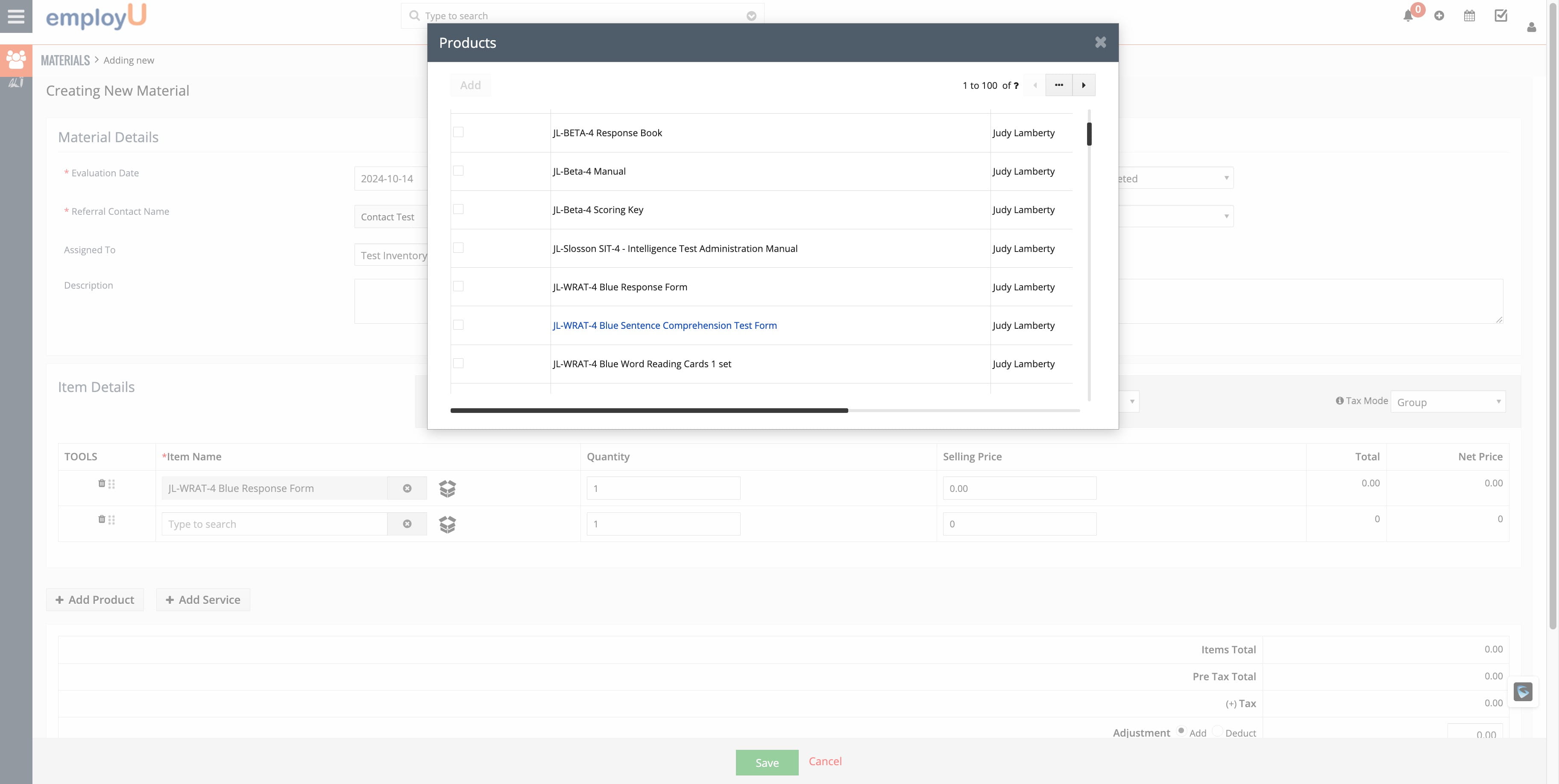
Task: Click the Products list horizontal scrollbar
Action: (649, 411)
